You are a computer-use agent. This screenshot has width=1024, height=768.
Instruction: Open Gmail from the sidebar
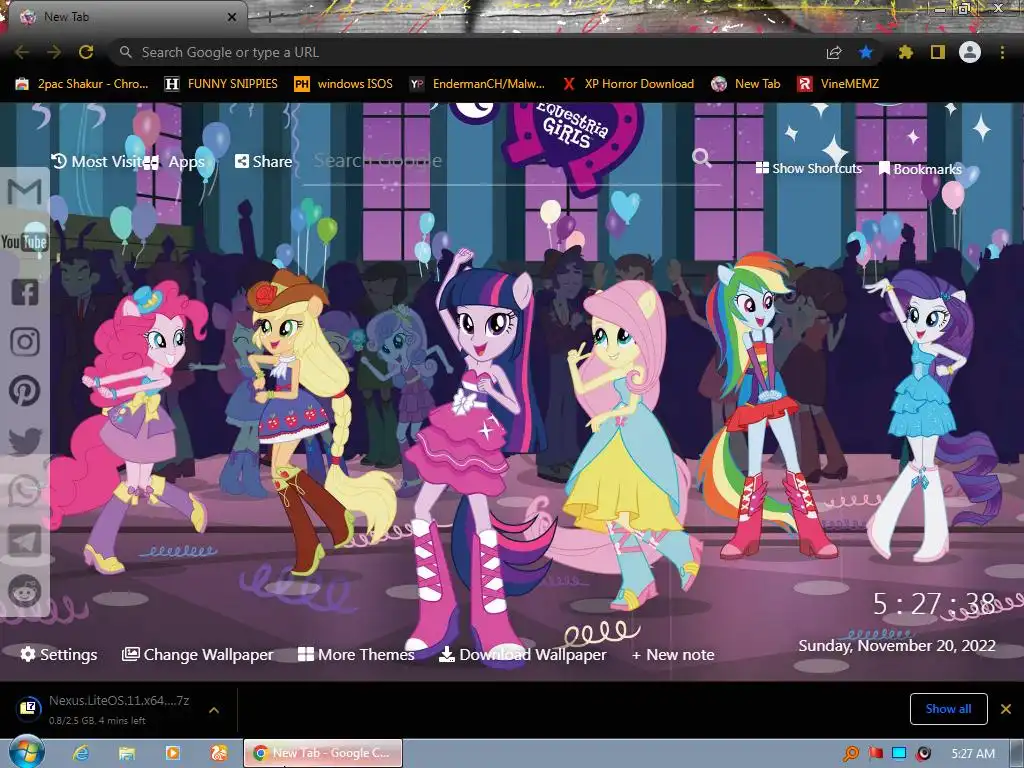pos(25,192)
